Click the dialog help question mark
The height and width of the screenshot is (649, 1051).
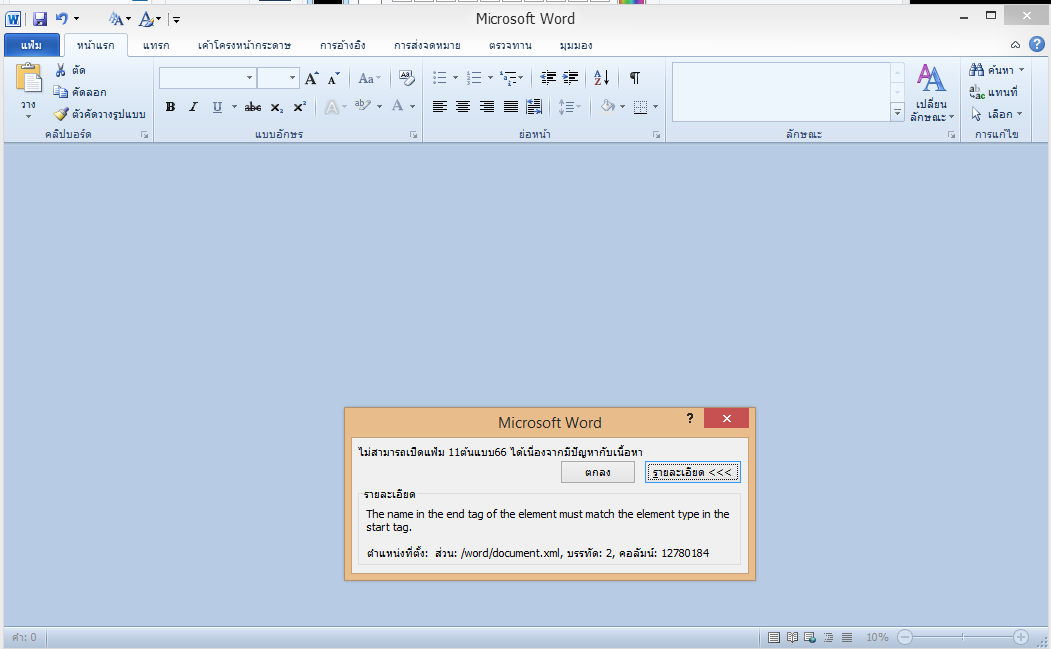[690, 418]
